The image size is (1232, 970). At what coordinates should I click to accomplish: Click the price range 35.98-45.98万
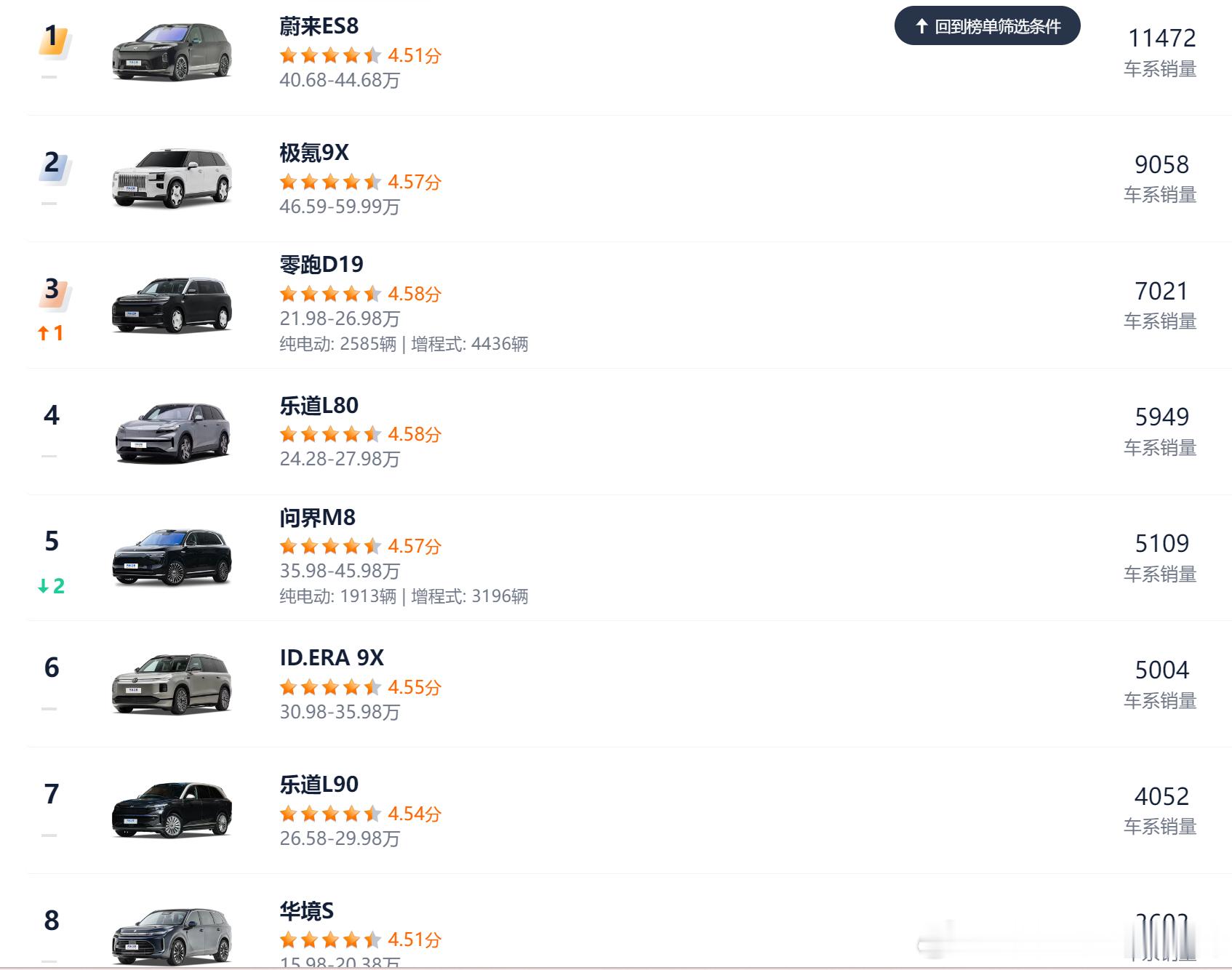(340, 571)
